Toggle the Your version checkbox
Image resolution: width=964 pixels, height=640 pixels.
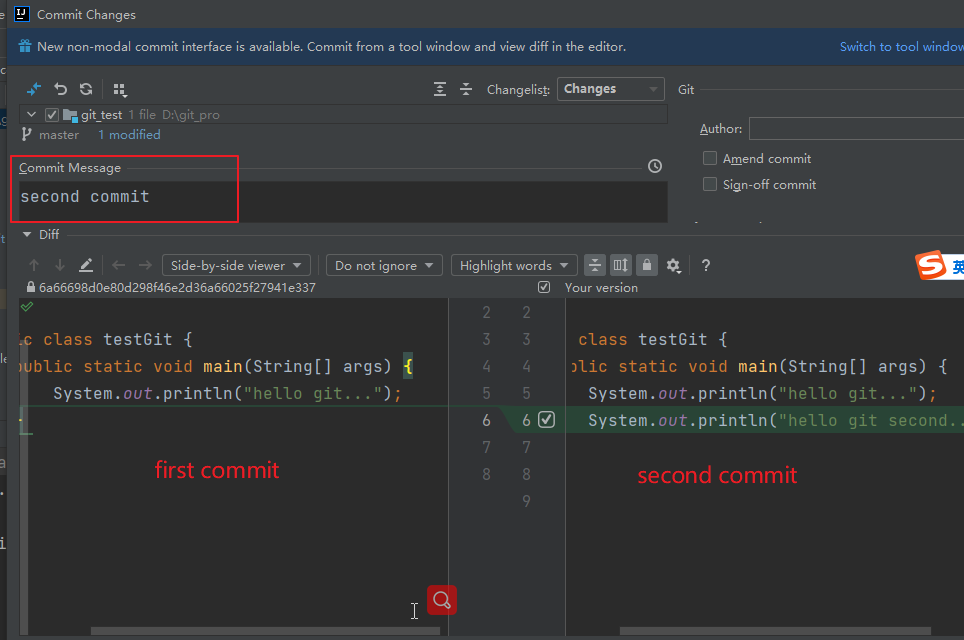pos(544,287)
